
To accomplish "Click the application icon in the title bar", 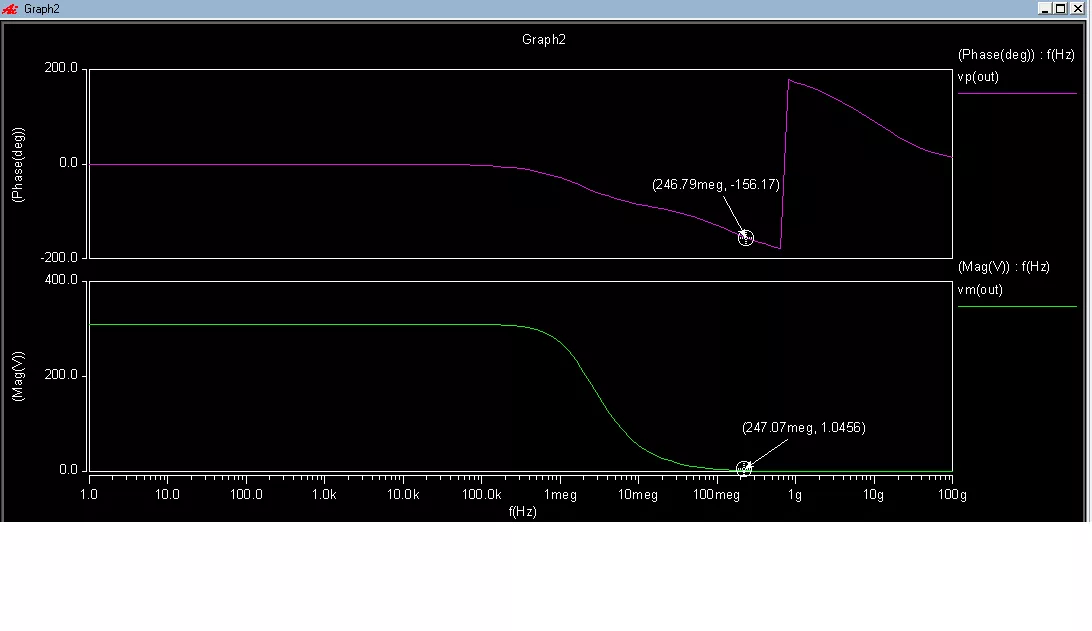I will click(10, 8).
